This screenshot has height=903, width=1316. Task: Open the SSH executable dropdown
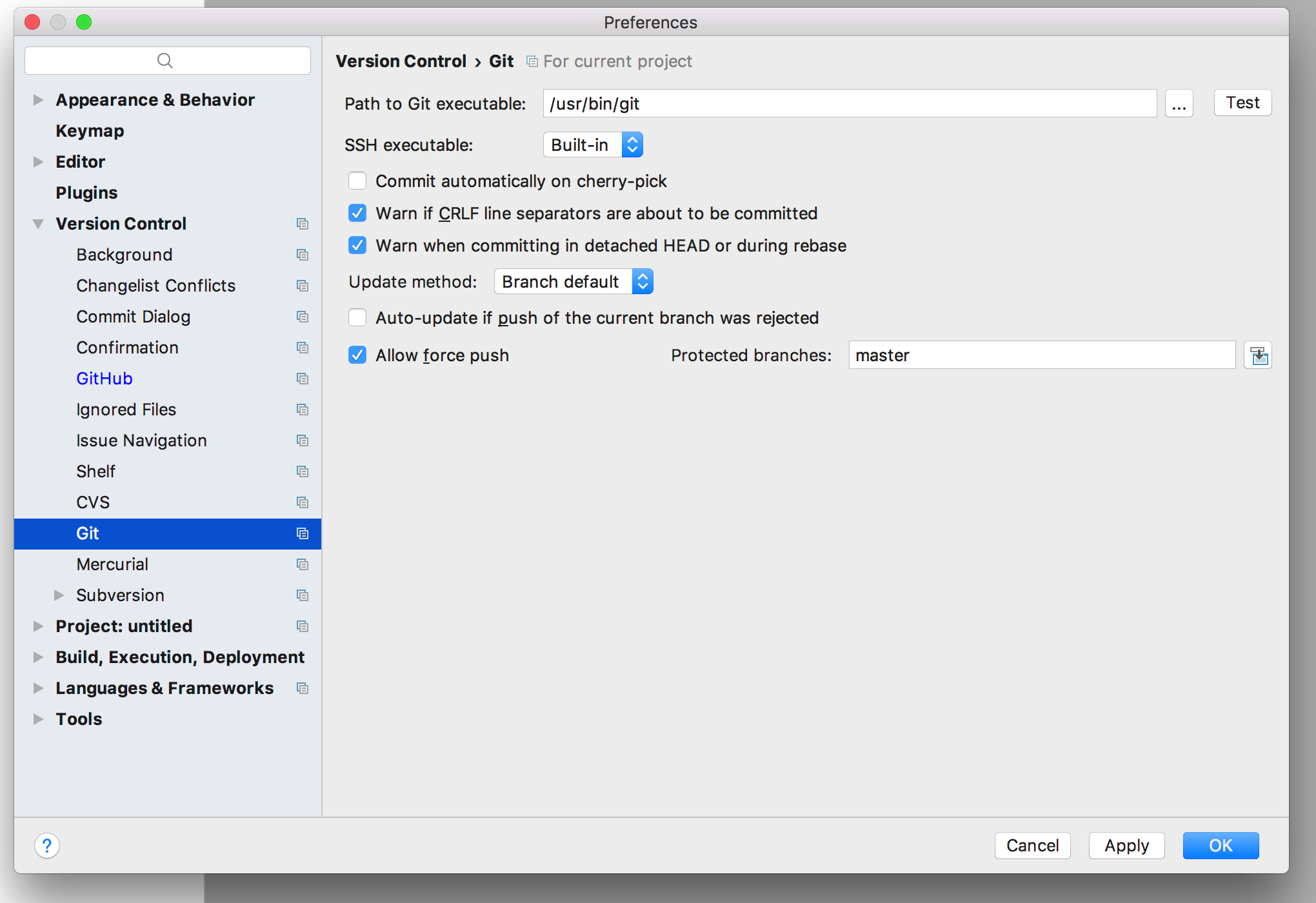point(593,145)
